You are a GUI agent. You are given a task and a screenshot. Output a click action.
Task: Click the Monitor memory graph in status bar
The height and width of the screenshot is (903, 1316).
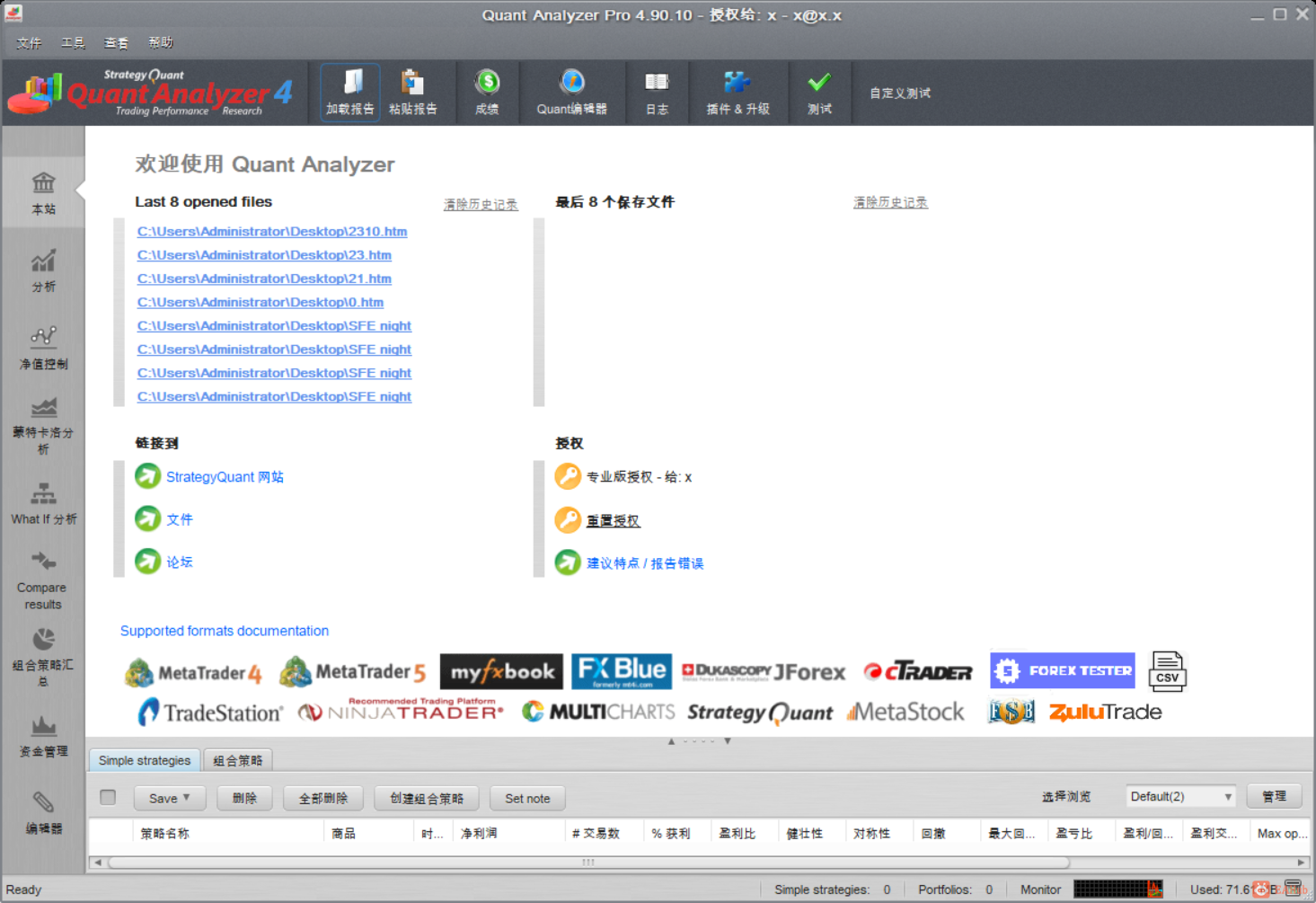pos(1117,889)
